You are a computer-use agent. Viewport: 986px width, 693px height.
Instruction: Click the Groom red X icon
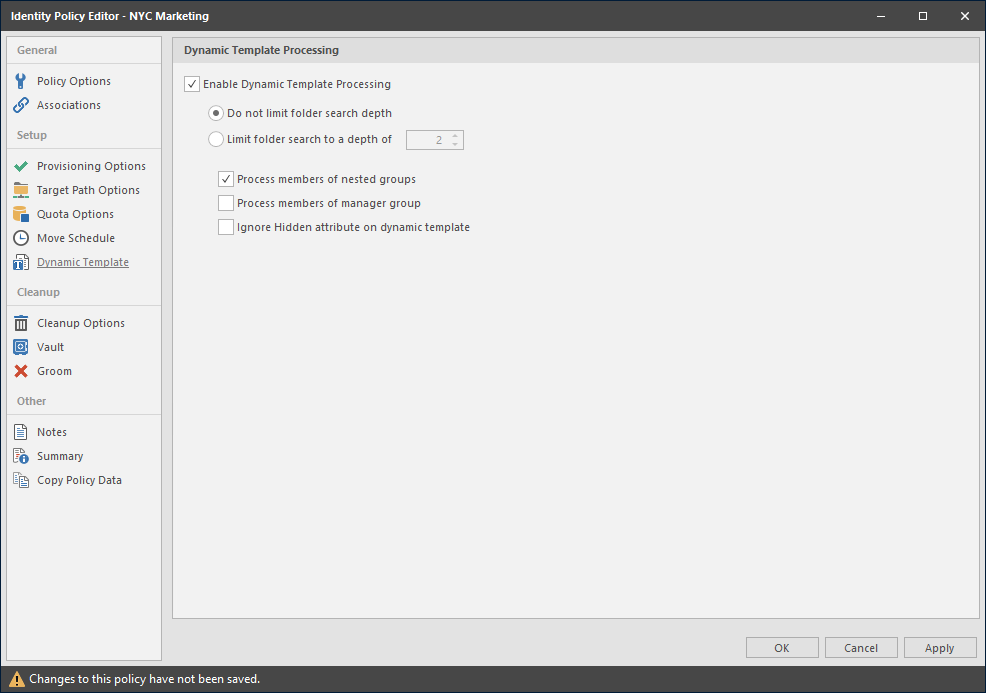pyautogui.click(x=21, y=371)
